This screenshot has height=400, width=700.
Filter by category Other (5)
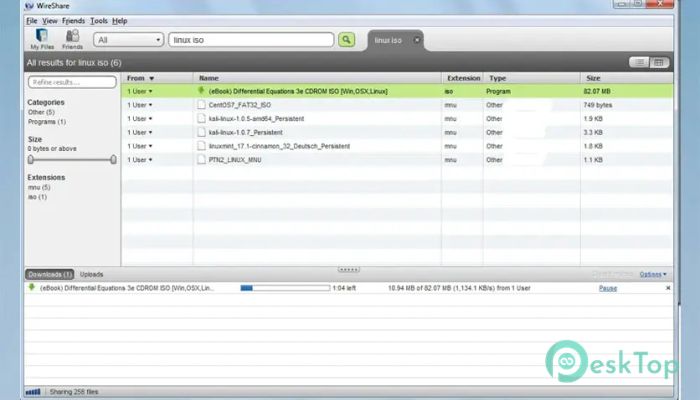pyautogui.click(x=41, y=112)
